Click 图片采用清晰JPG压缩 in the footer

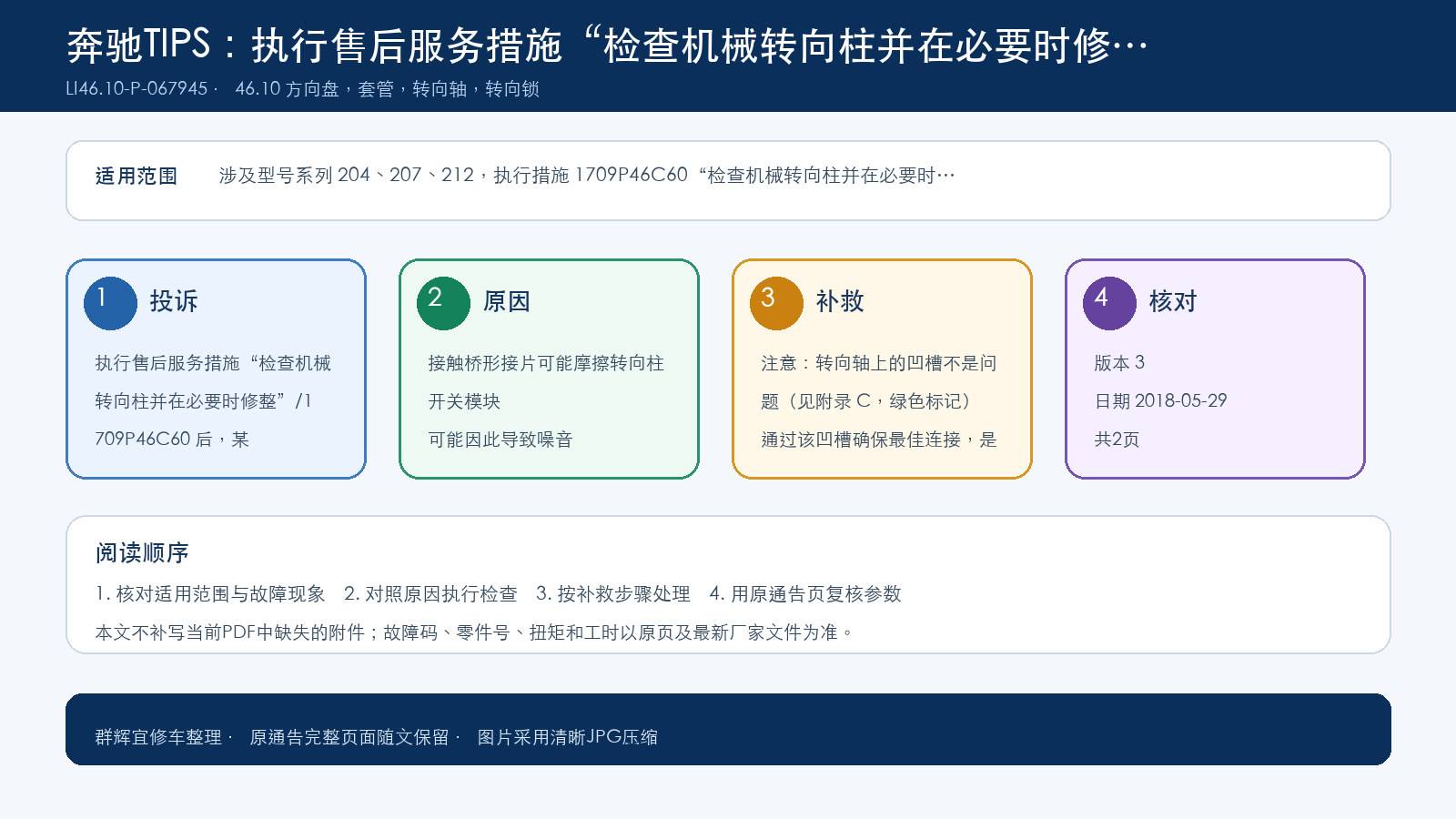(568, 737)
